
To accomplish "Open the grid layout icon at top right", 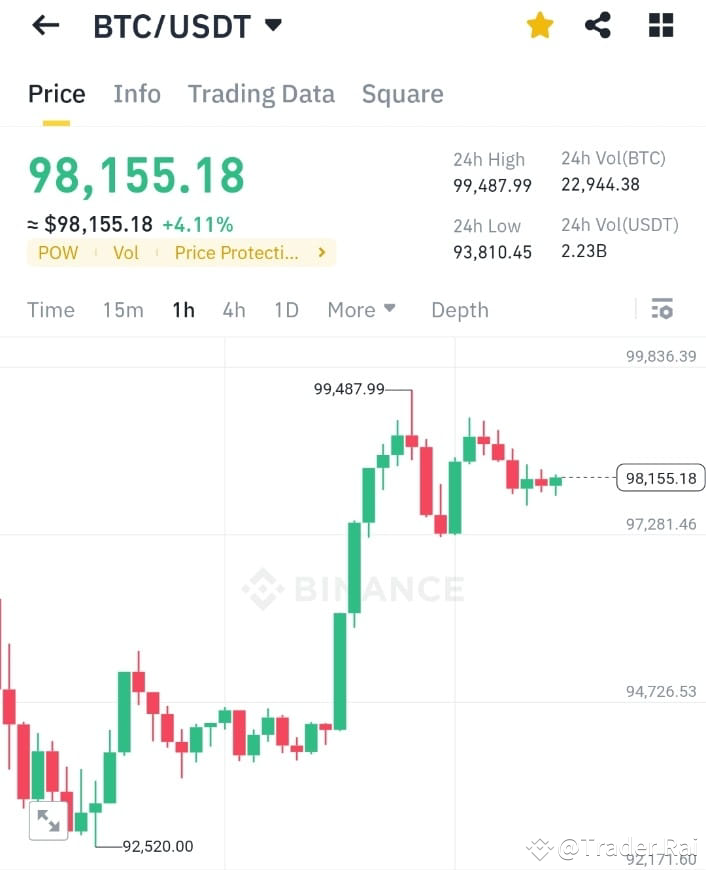I will [660, 25].
